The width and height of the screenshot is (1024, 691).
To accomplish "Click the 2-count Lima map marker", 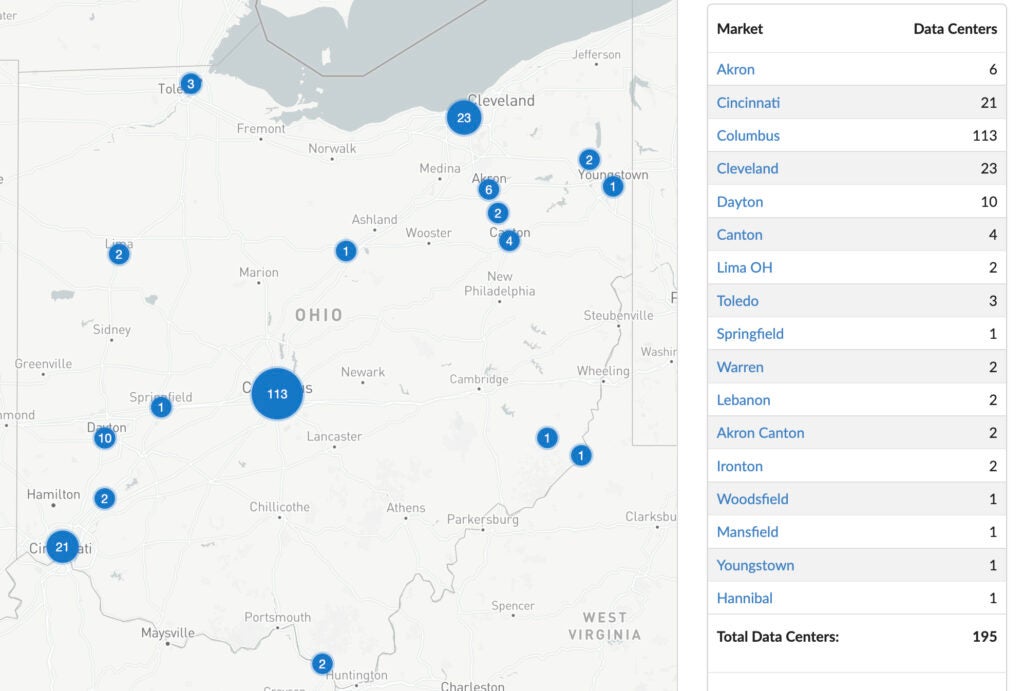I will (118, 253).
